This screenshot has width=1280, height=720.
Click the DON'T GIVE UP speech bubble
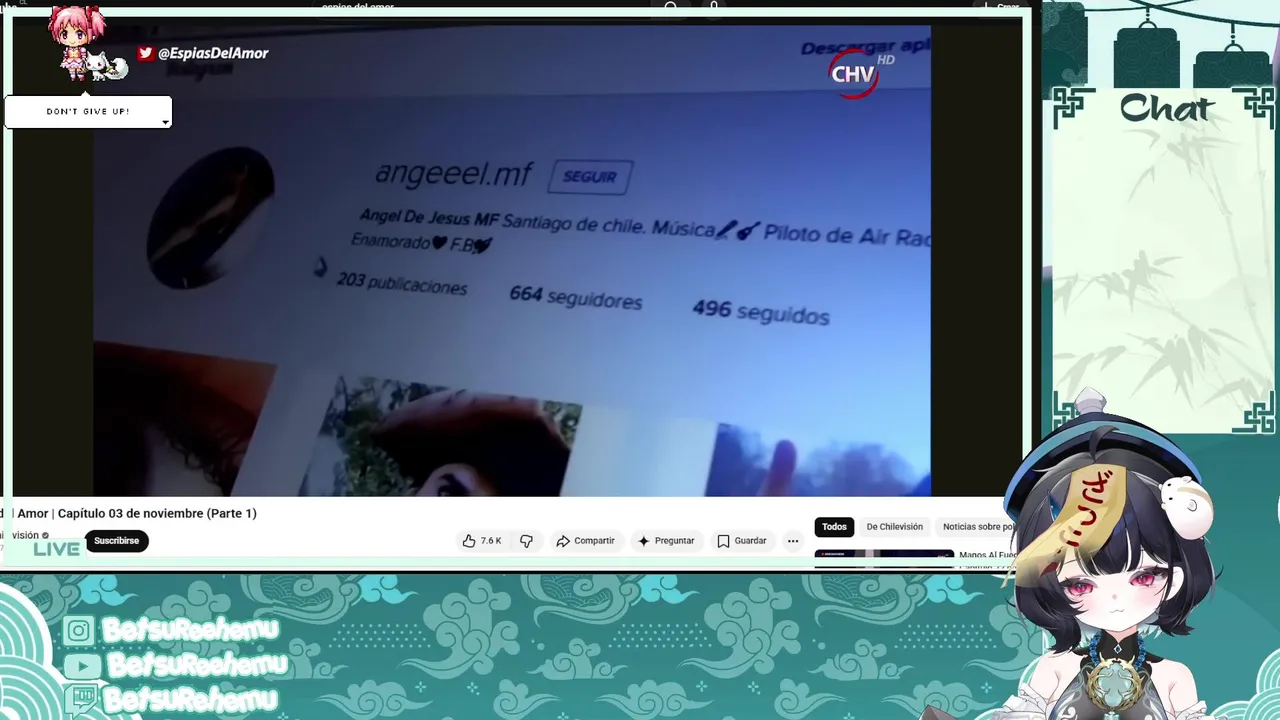(88, 112)
